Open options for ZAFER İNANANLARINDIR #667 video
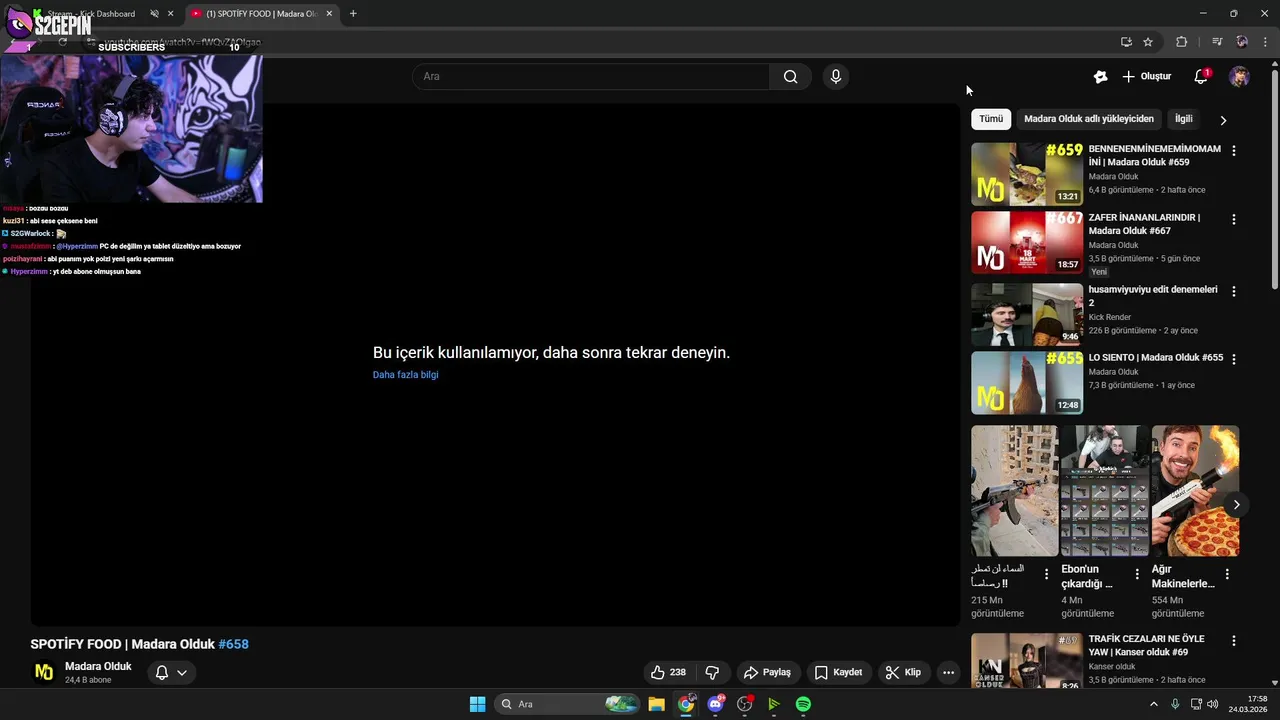Image resolution: width=1280 pixels, height=720 pixels. pos(1233,219)
